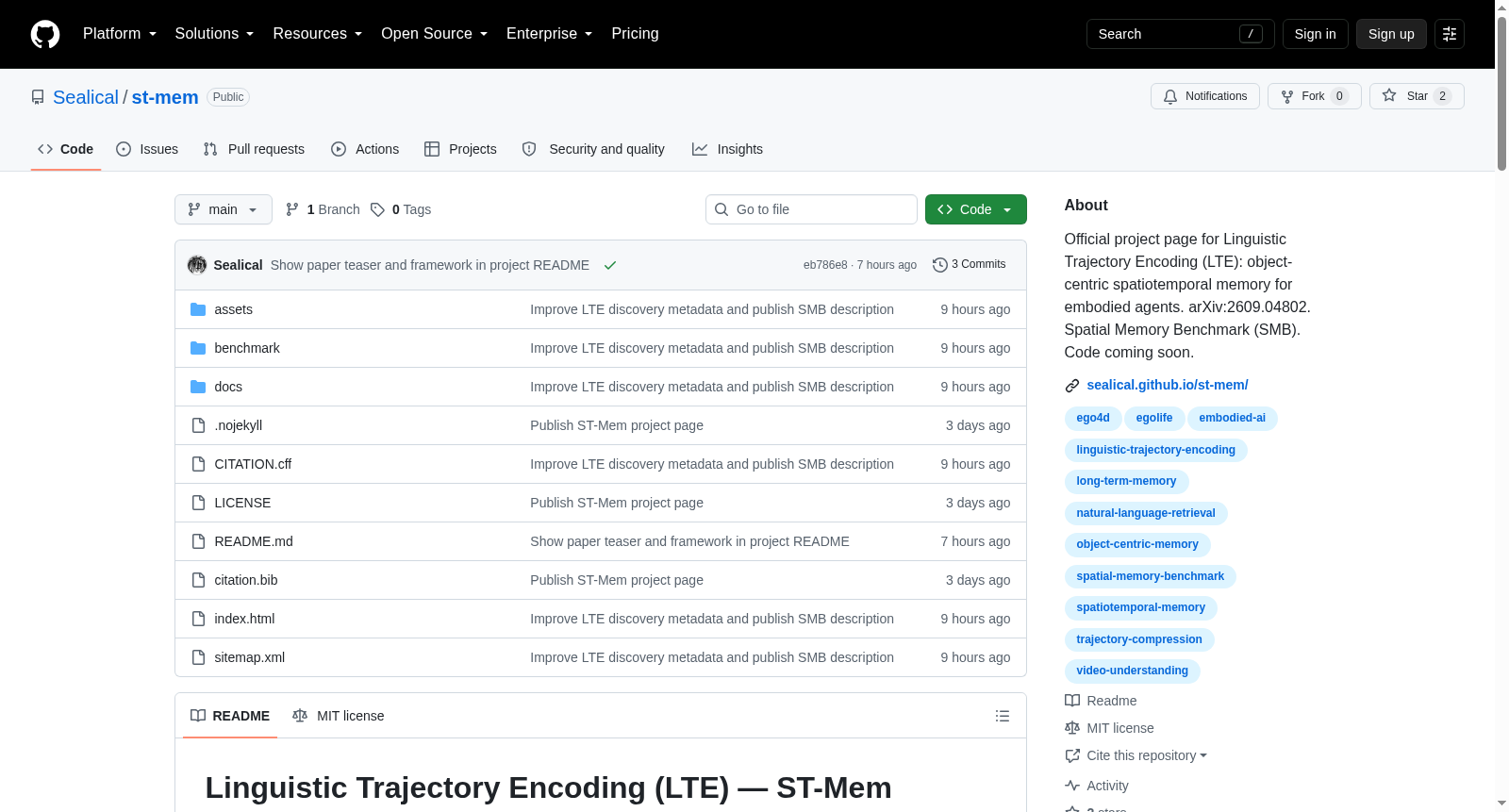1509x812 pixels.
Task: Switch to the Actions tab
Action: click(365, 149)
